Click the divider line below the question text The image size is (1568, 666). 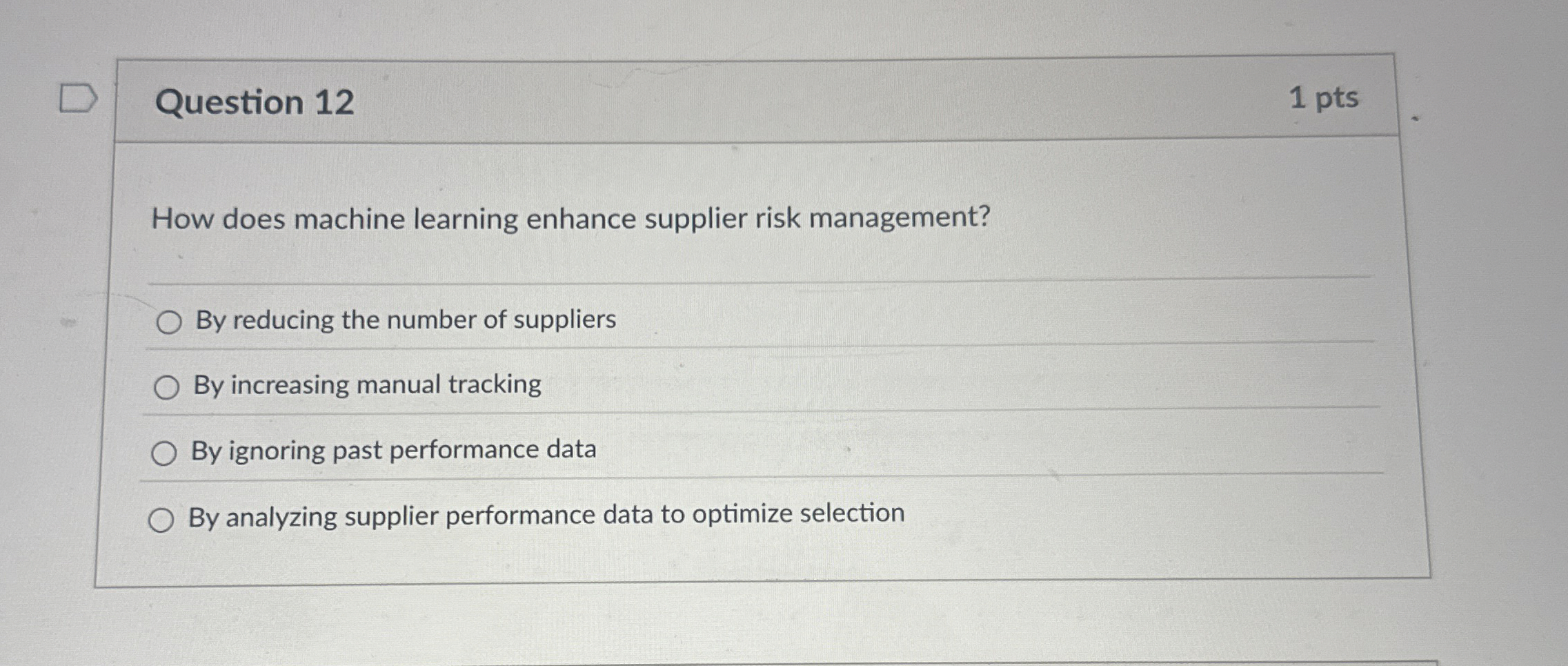(690, 283)
